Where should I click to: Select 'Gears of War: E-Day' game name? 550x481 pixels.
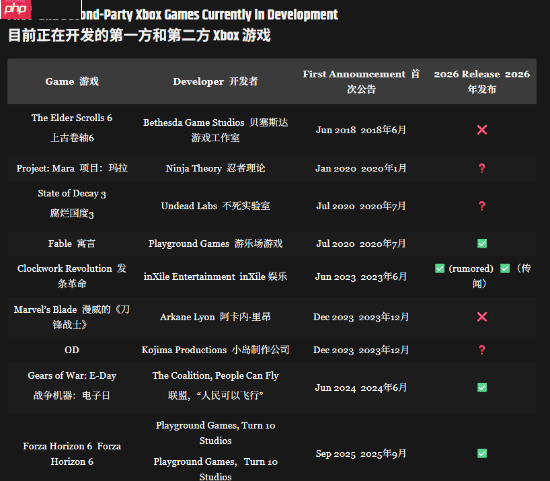72,375
